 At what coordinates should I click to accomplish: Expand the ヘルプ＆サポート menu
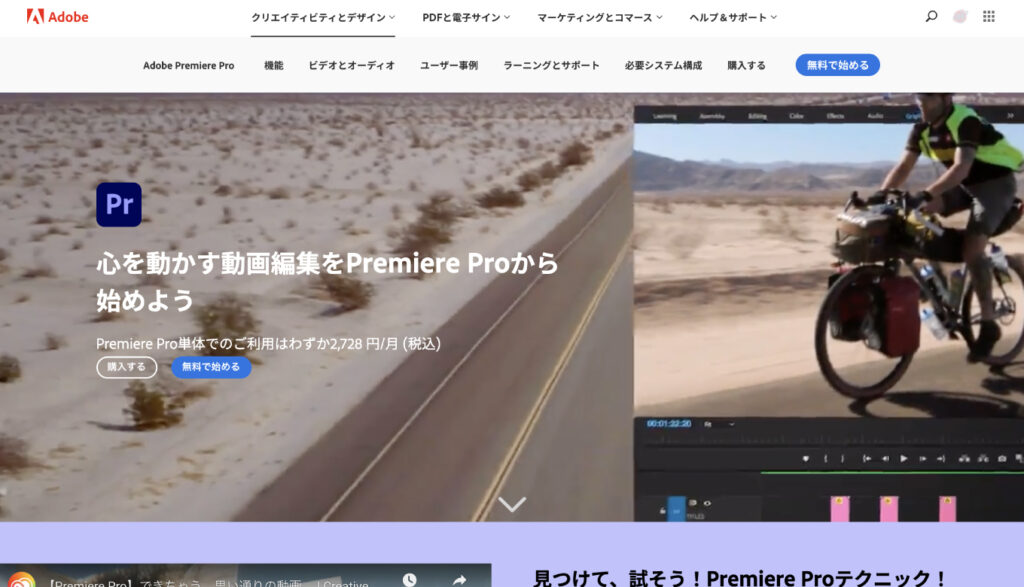click(733, 18)
